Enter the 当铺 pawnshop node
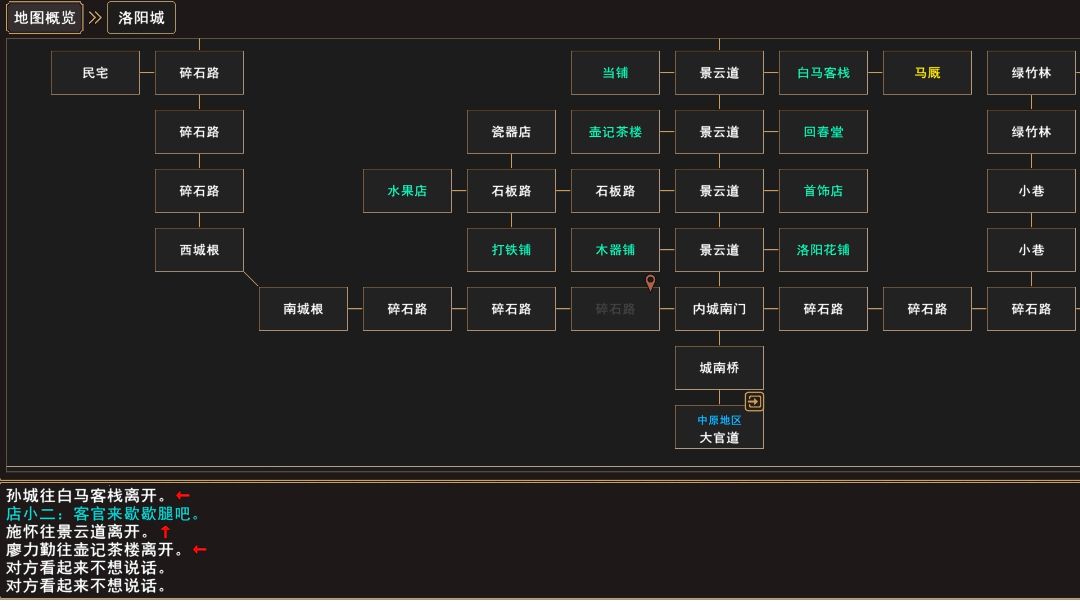 615,72
